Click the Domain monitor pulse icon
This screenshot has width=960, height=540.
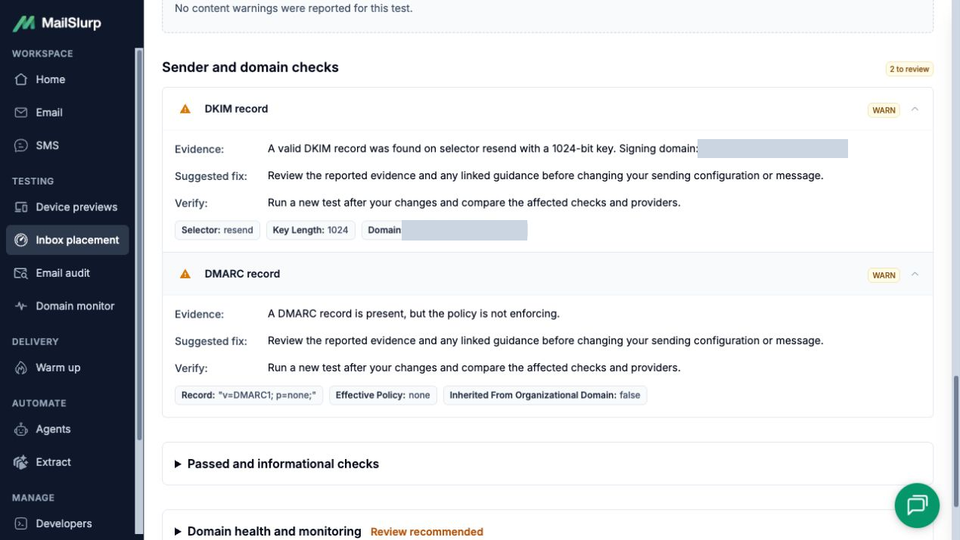pos(21,306)
